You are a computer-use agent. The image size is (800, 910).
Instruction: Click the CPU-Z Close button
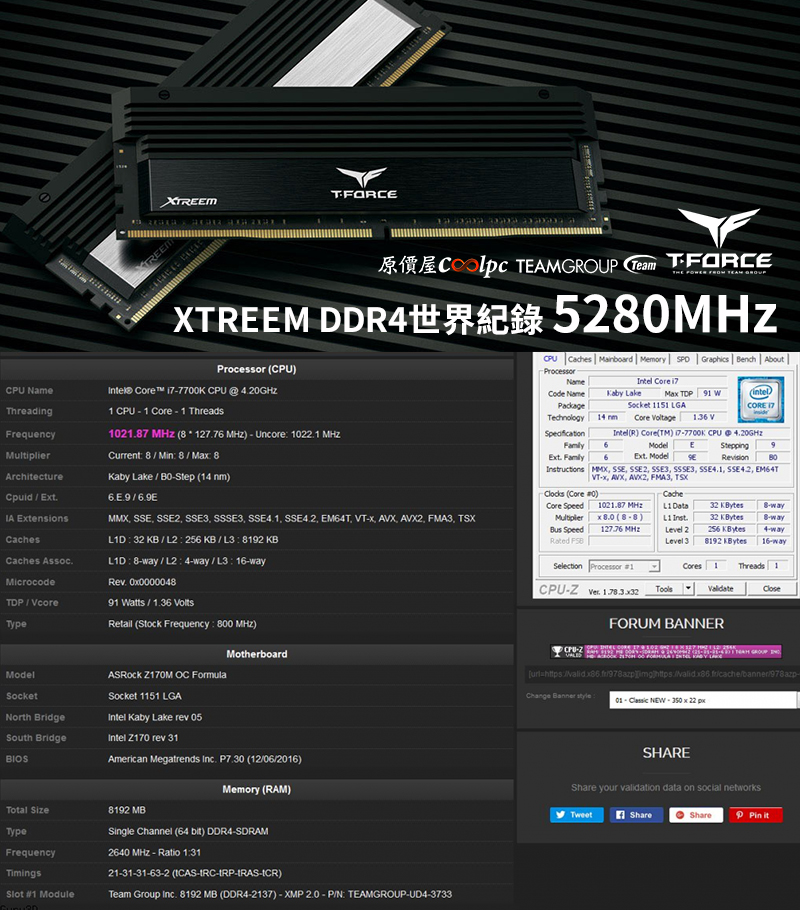tap(772, 588)
